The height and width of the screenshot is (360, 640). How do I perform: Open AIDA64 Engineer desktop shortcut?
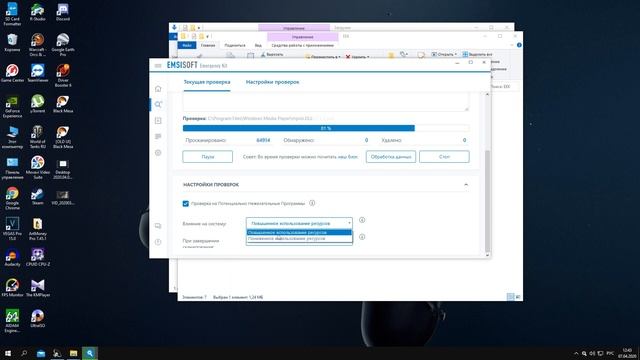click(x=12, y=321)
